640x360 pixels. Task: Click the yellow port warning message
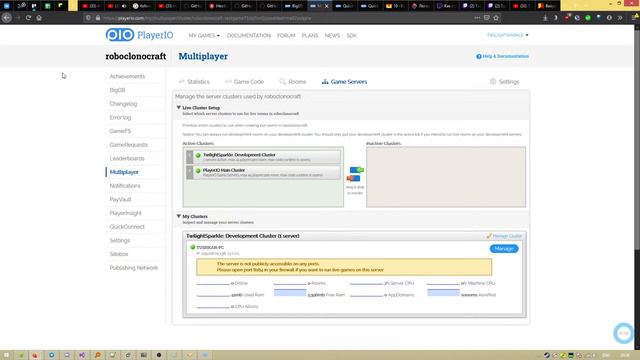point(344,267)
